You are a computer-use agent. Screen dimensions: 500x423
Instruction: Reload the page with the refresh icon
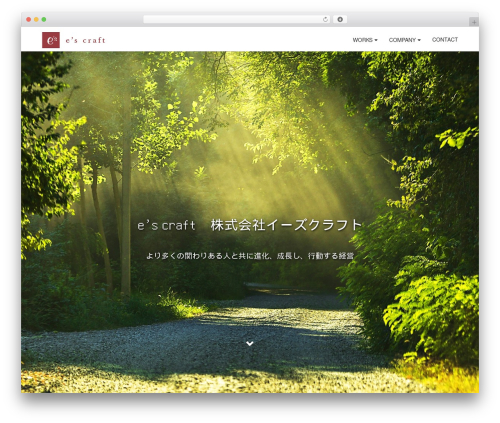(325, 19)
